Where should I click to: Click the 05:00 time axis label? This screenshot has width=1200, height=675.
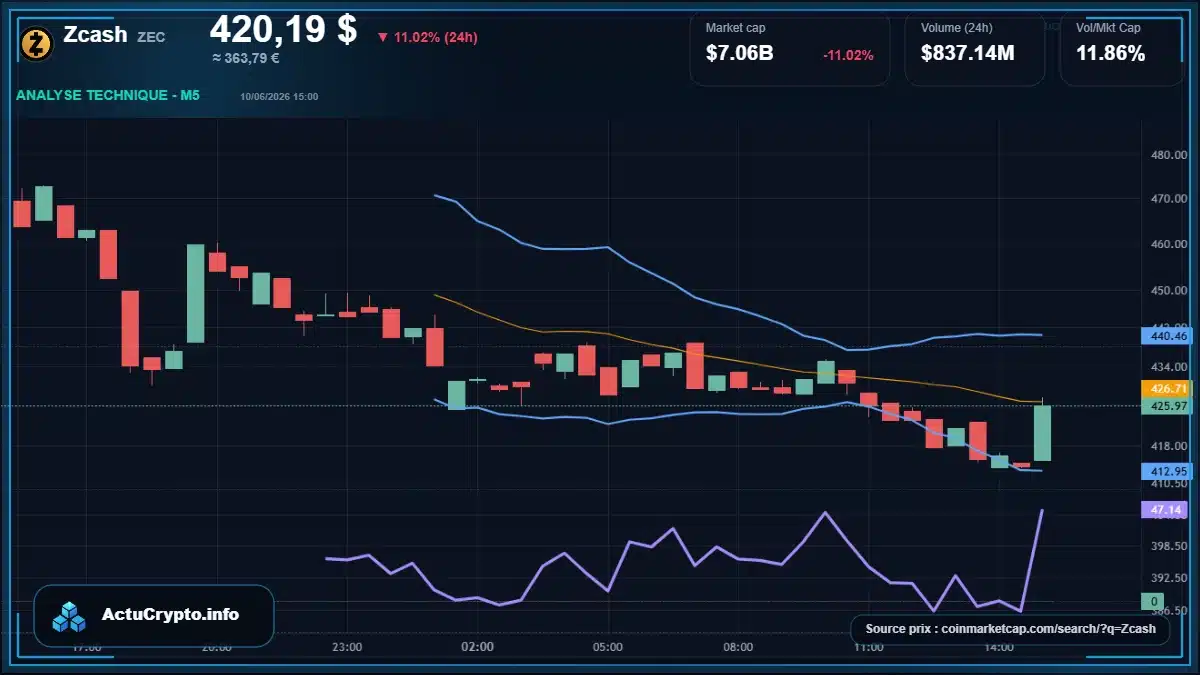[608, 647]
